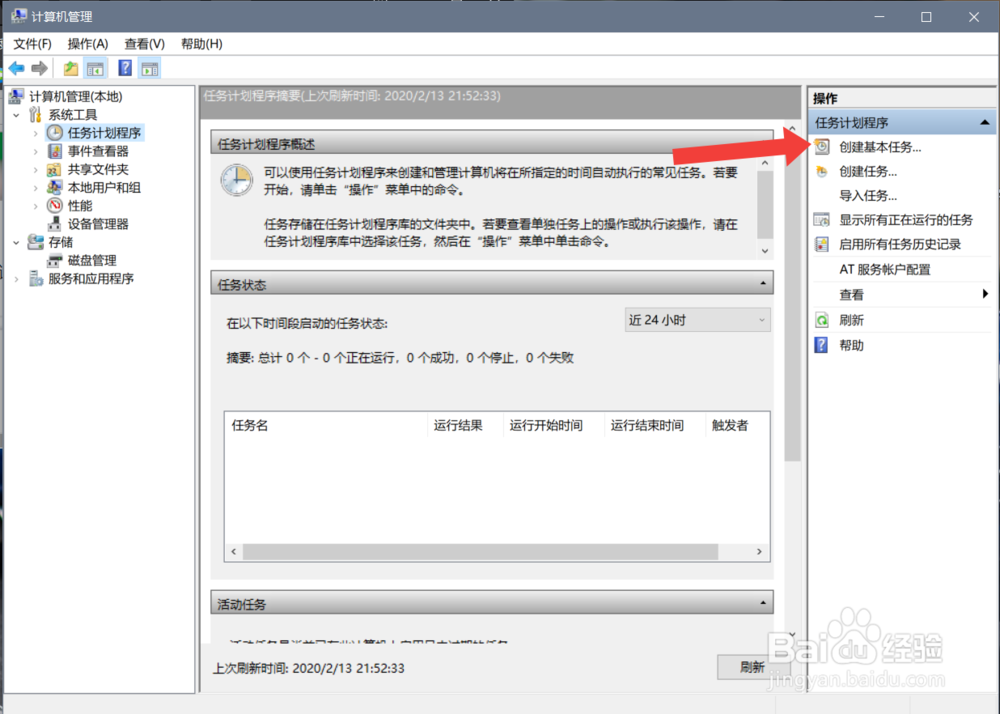Viewport: 1000px width, 714px height.
Task: Toggle the console tree via its toolbar icon
Action: [x=93, y=67]
